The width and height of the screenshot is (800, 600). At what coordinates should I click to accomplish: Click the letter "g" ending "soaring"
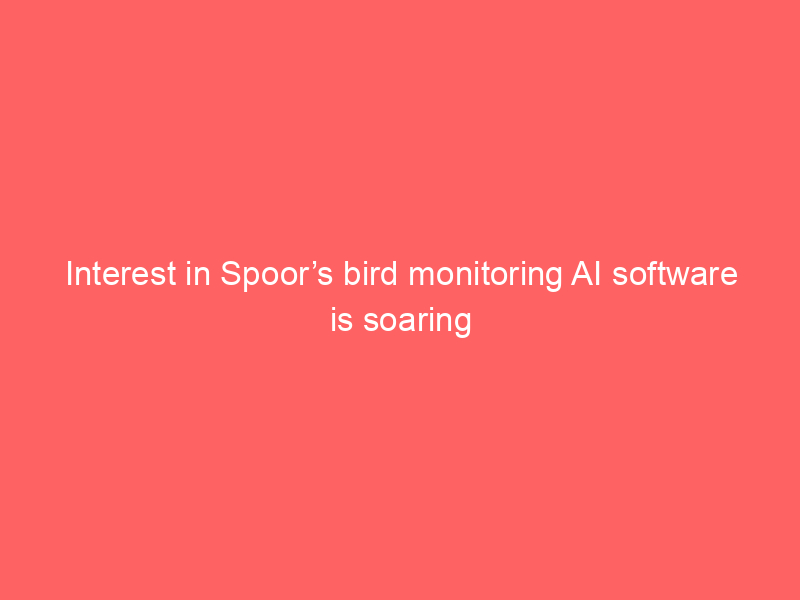462,326
